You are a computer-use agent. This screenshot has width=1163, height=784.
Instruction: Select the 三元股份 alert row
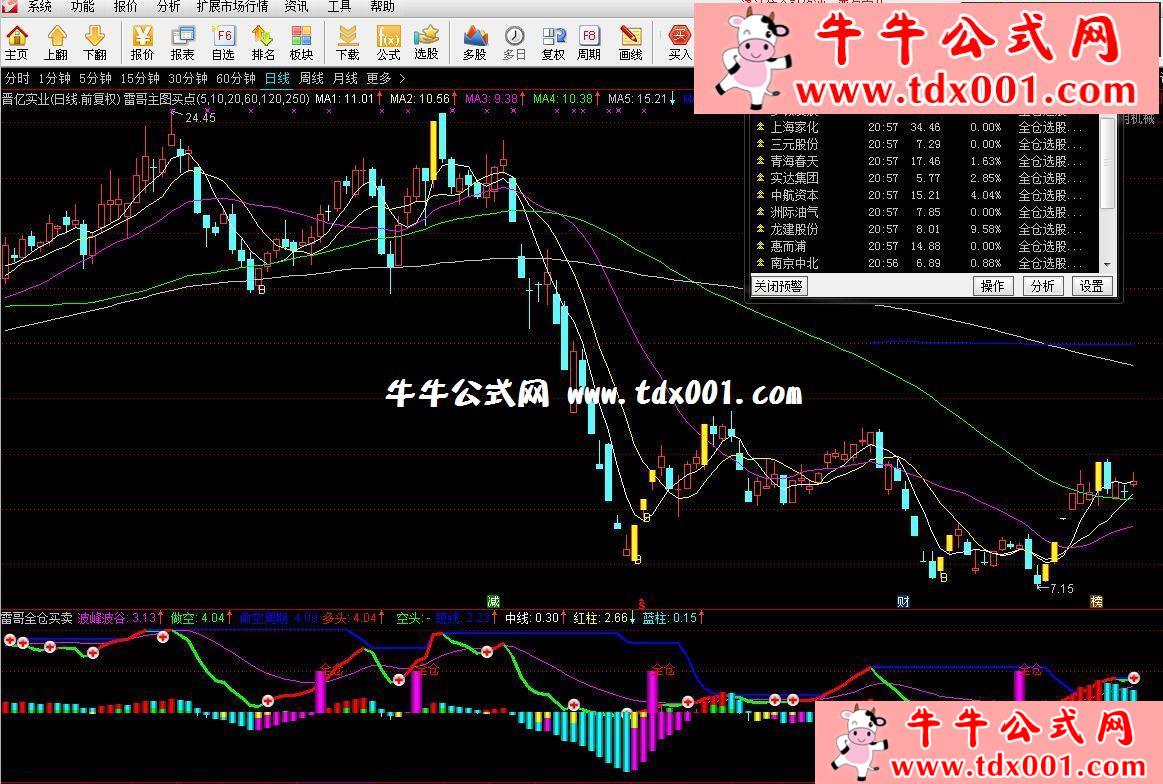926,145
